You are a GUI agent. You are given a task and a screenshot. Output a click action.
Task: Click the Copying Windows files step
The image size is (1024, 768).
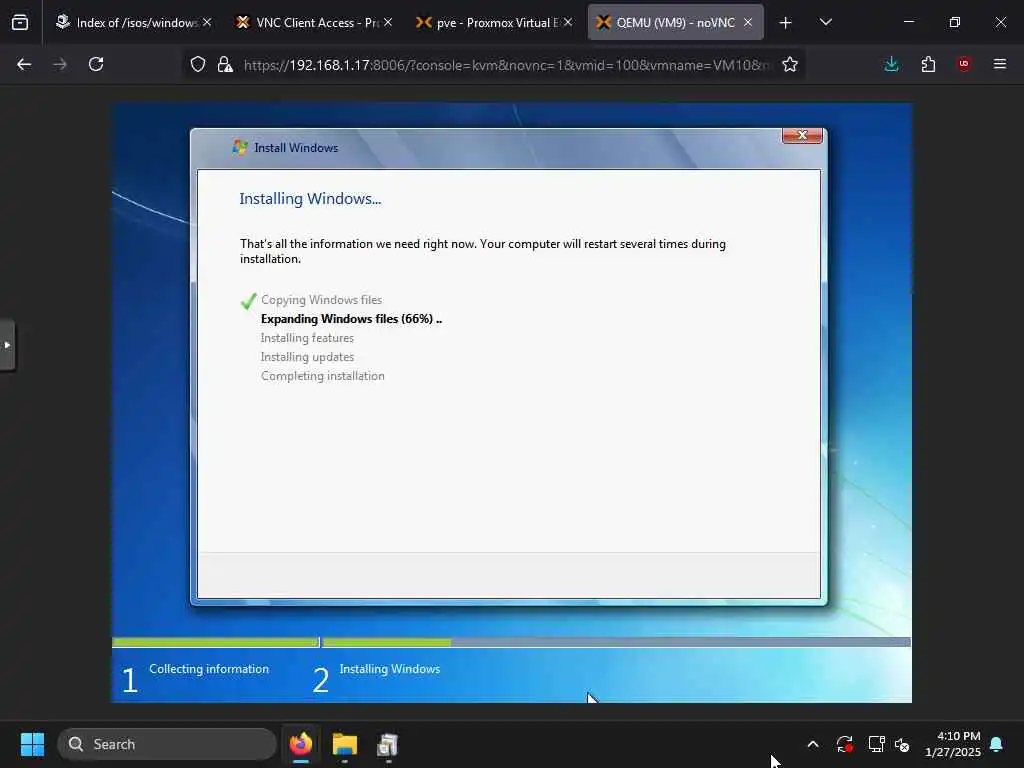pos(321,300)
